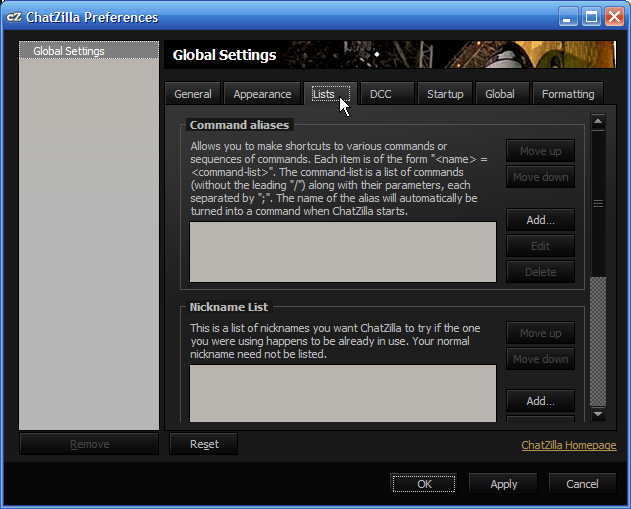Viewport: 631px width, 509px height.
Task: Open the ChatZilla Homepage link
Action: tap(569, 445)
